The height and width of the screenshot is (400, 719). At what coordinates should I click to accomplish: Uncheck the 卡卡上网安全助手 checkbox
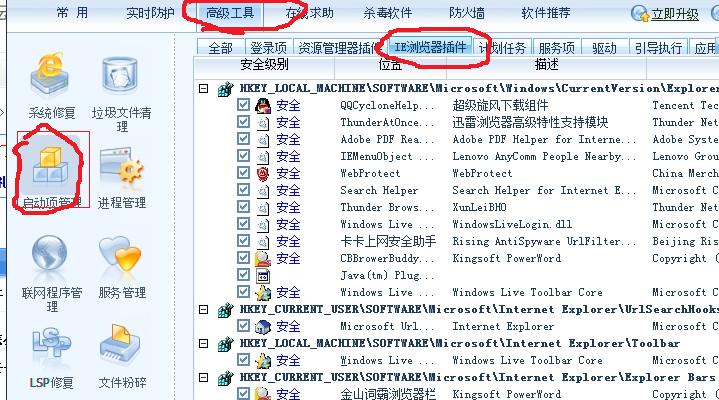click(243, 241)
